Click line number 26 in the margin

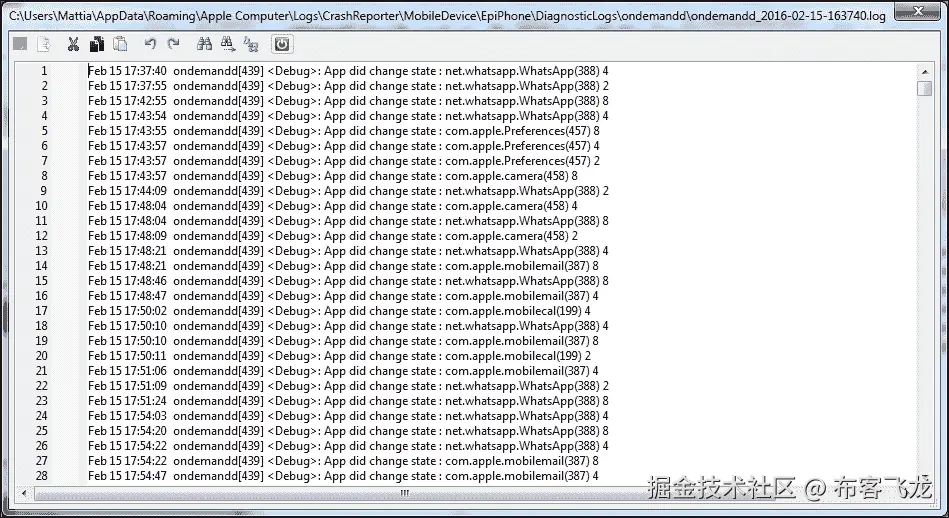coord(41,445)
